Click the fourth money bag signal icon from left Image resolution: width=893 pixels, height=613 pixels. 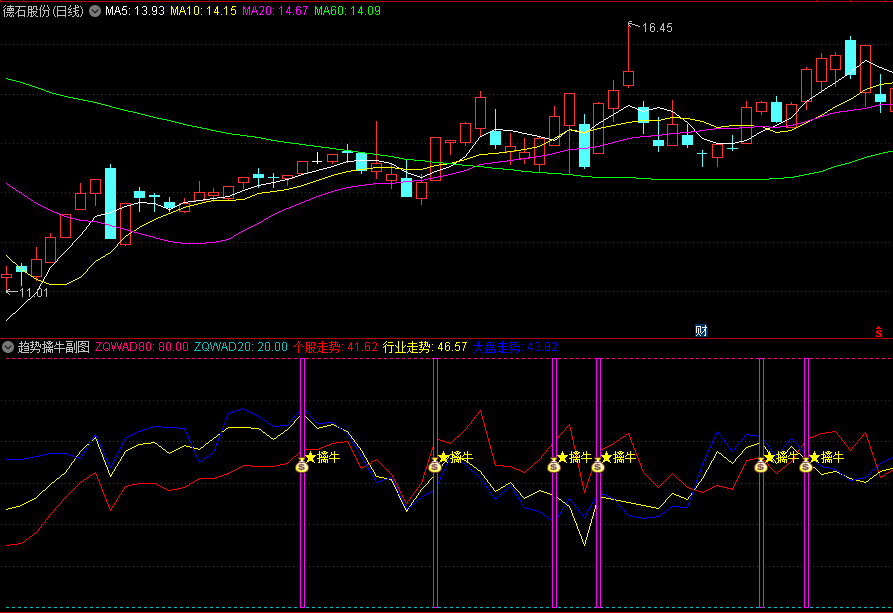[597, 466]
